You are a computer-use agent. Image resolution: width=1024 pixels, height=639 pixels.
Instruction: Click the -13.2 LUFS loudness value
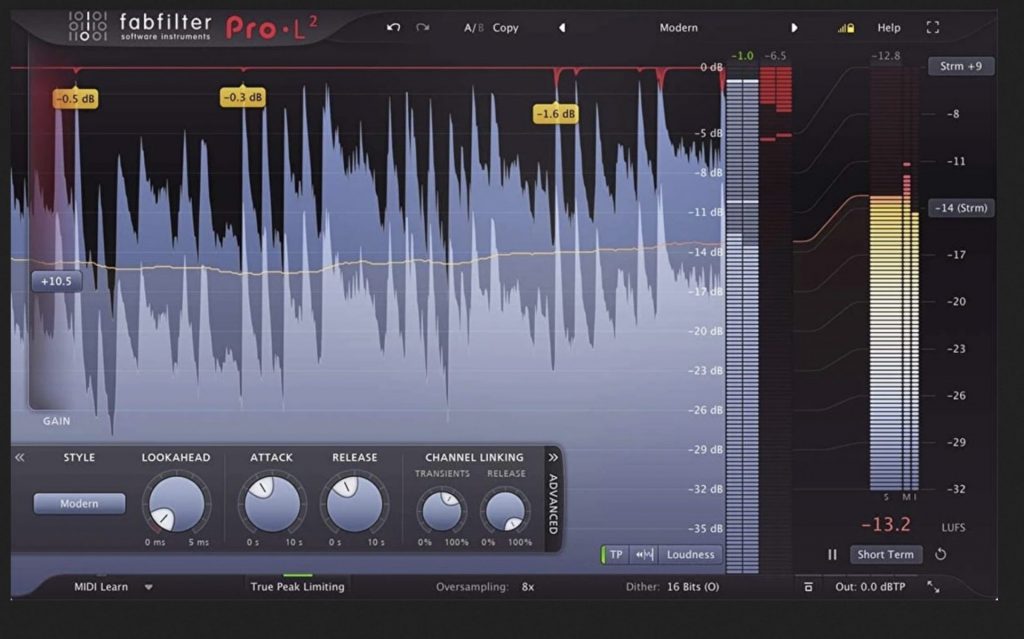pos(886,525)
